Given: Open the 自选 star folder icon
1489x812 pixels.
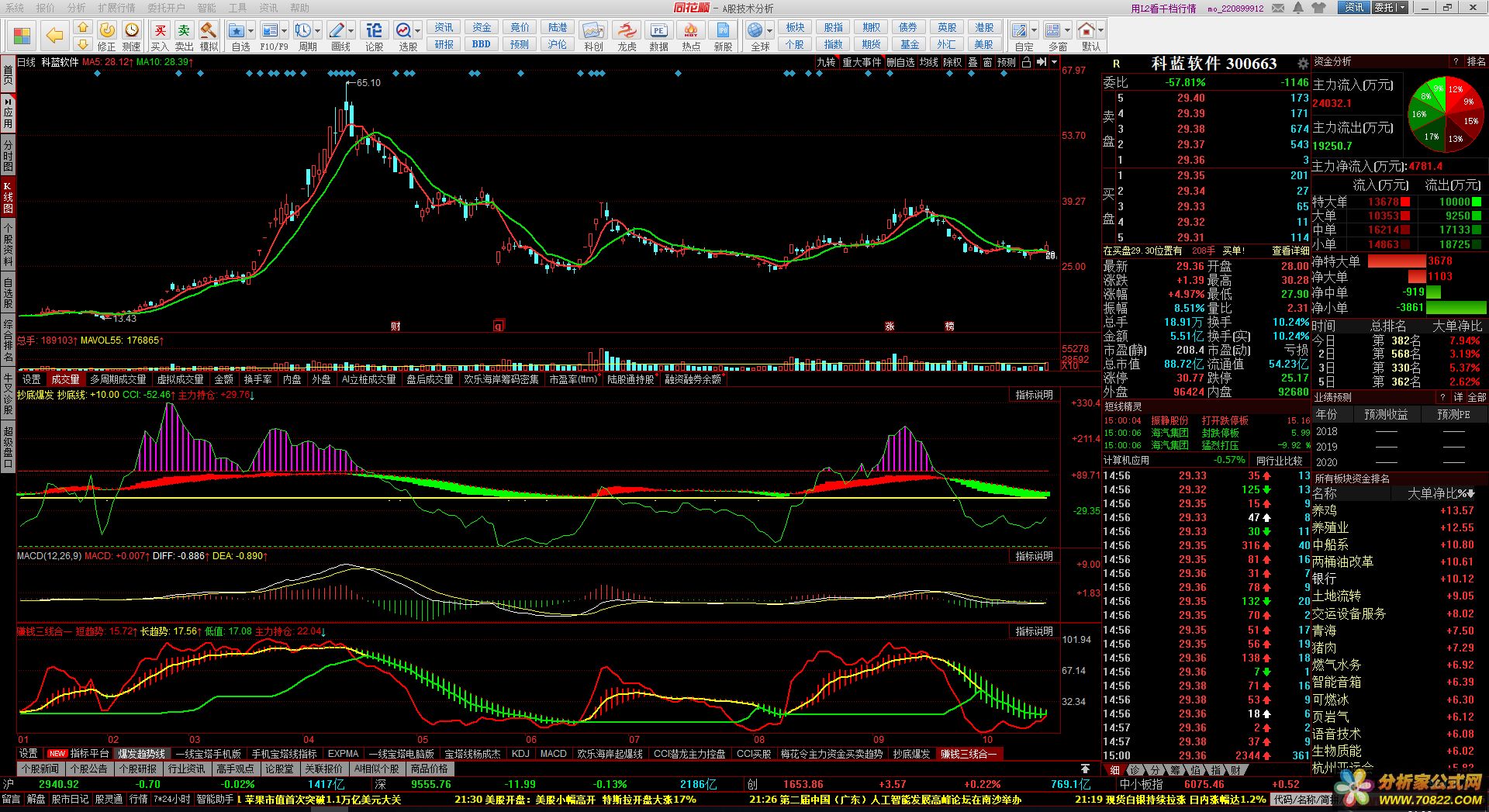Looking at the screenshot, I should (237, 30).
